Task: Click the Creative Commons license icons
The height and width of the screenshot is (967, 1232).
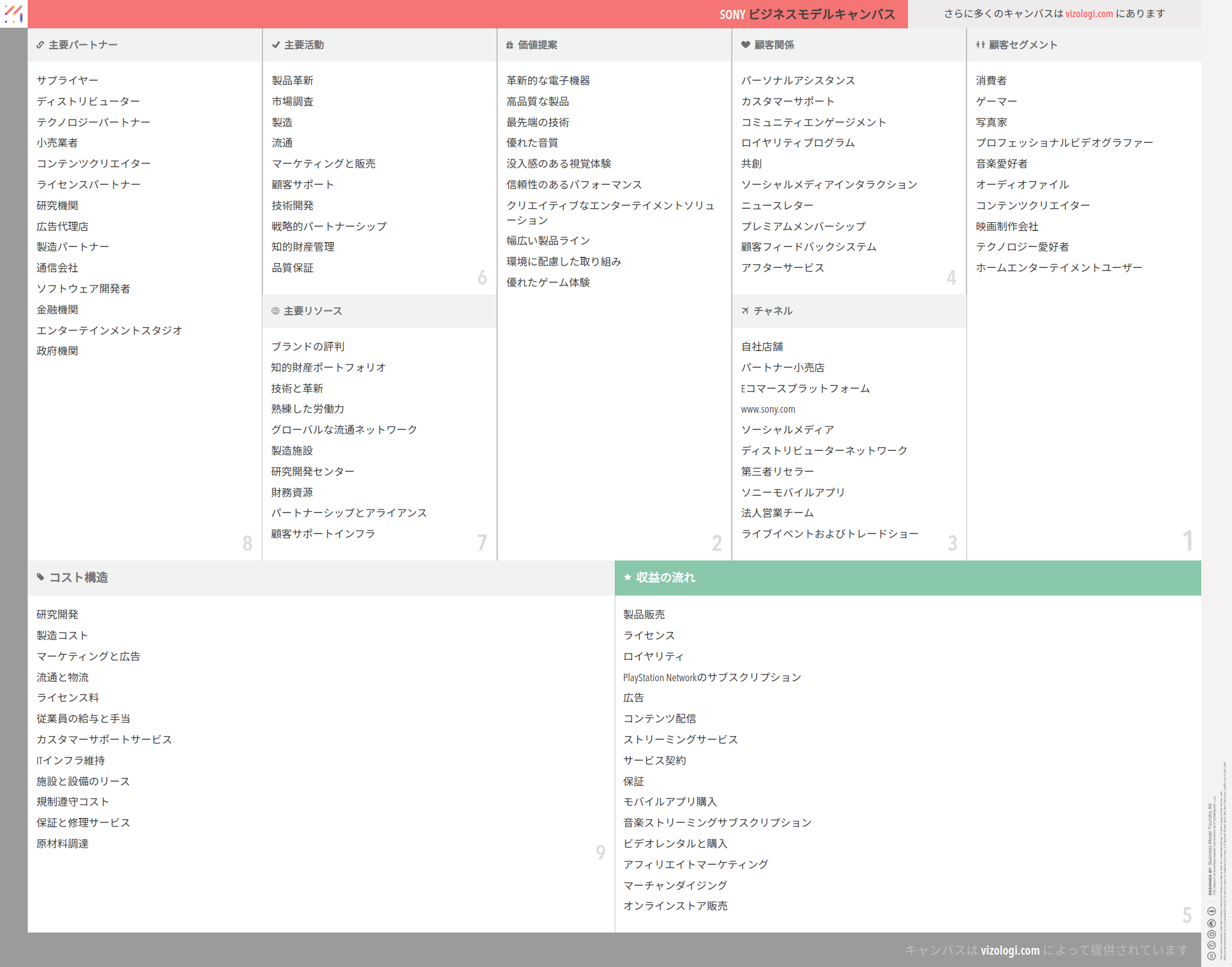Action: click(x=1211, y=933)
